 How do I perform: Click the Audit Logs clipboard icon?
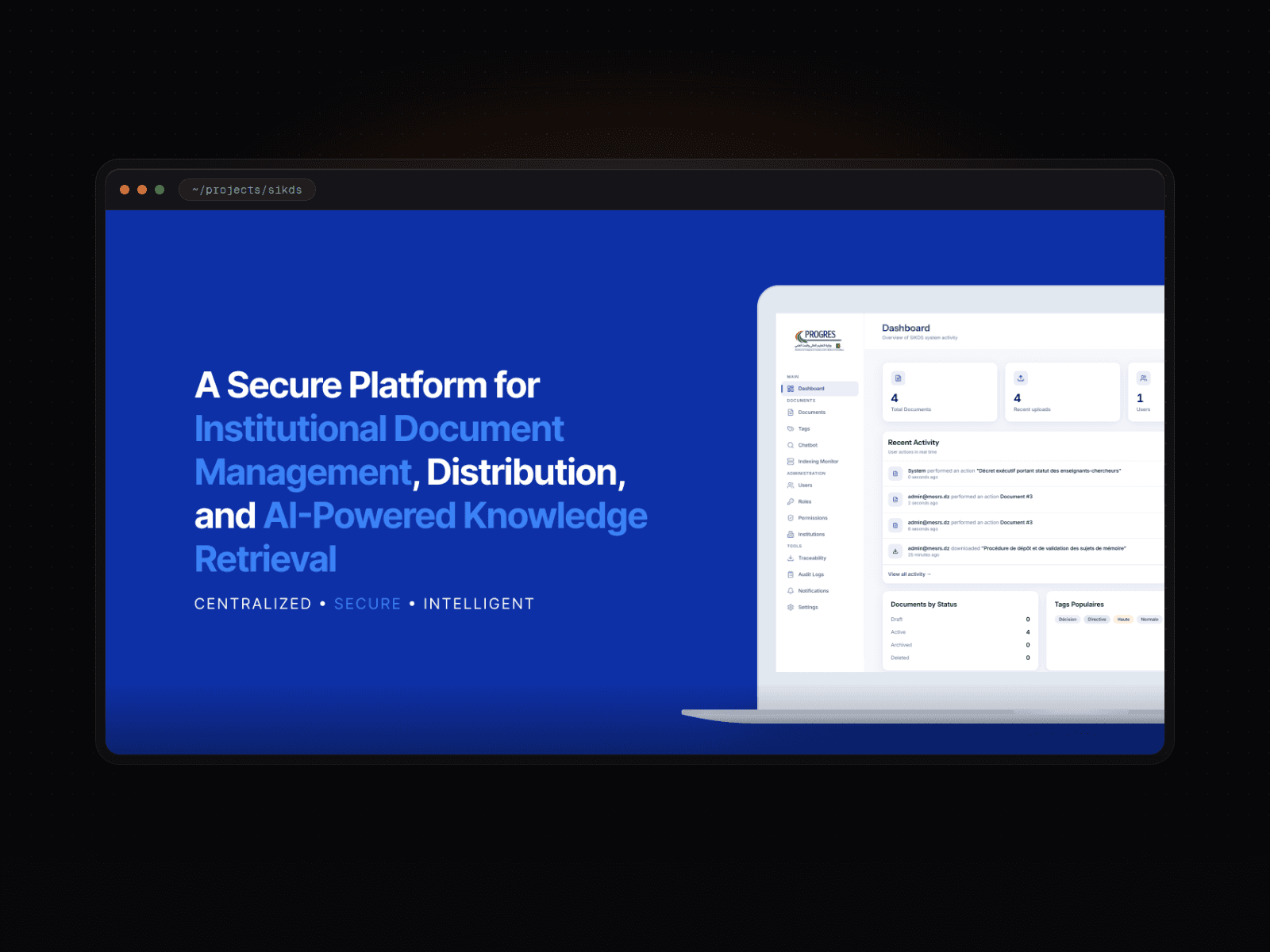791,574
